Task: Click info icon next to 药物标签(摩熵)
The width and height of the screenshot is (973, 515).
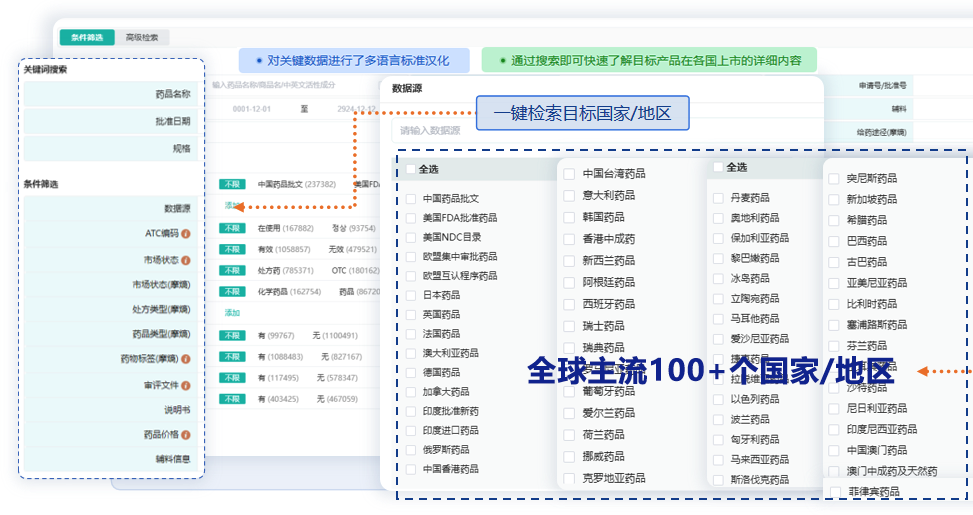Action: pyautogui.click(x=186, y=359)
